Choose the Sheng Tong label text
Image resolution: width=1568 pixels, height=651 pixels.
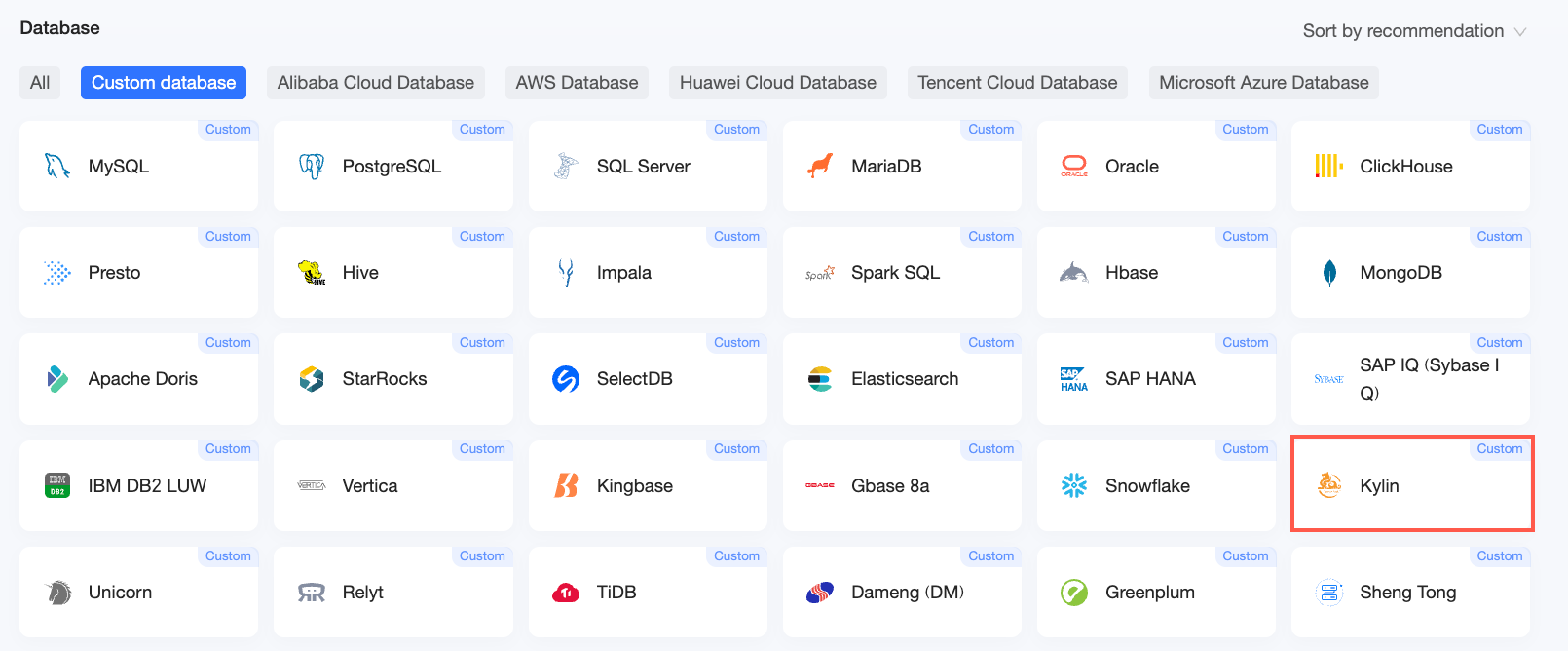1408,592
